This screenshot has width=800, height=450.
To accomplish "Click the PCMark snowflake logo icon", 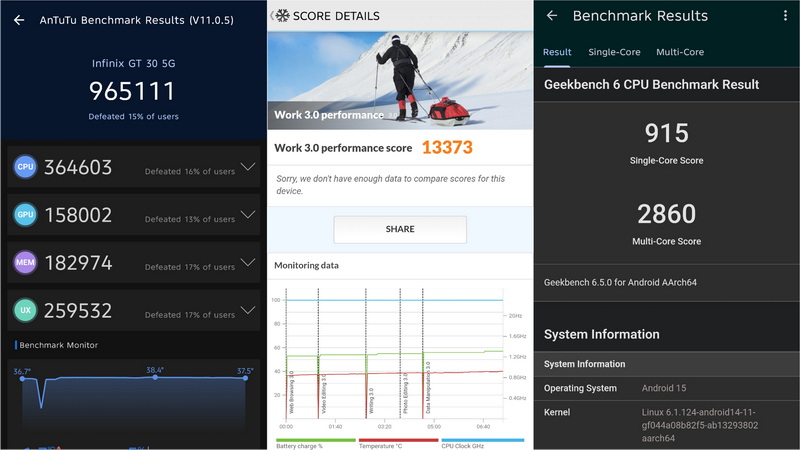I will pos(281,16).
